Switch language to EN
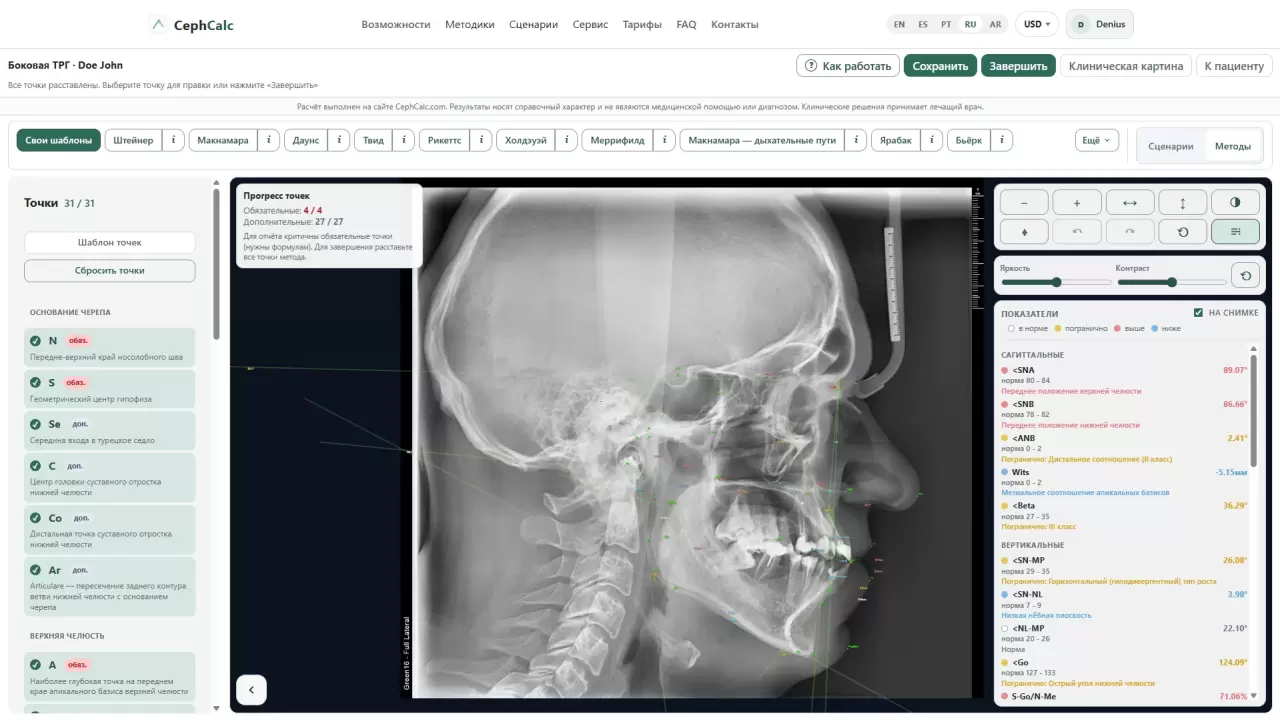 (899, 24)
